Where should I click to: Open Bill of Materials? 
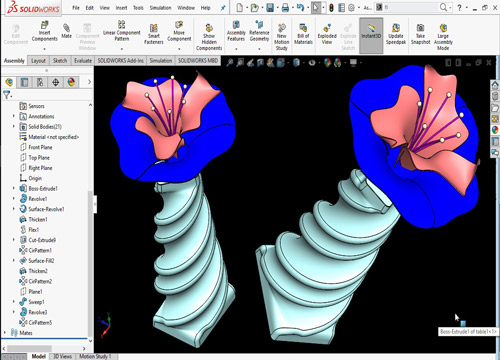[303, 34]
